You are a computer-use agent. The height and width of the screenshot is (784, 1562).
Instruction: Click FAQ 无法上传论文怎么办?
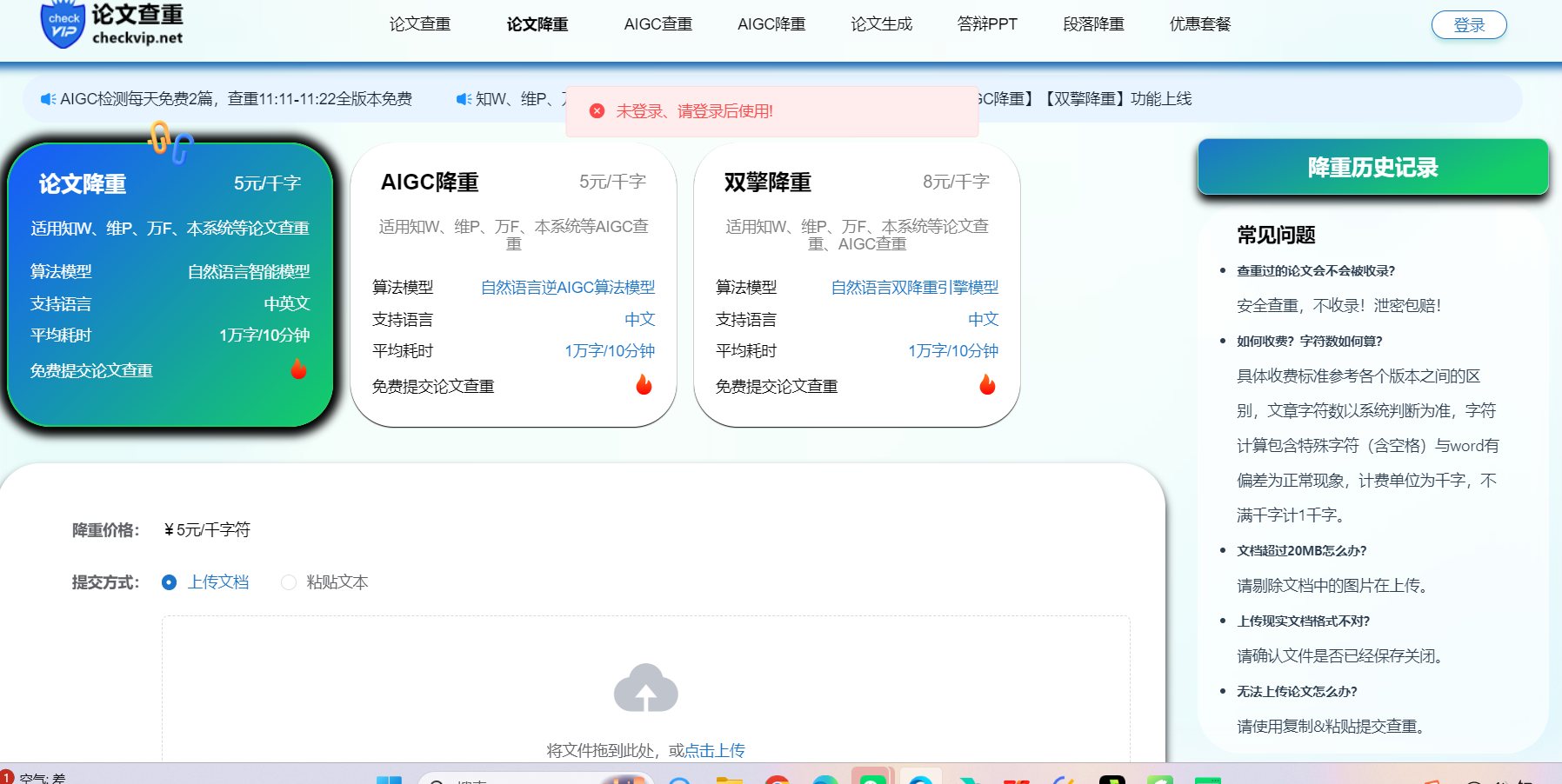coord(1298,692)
